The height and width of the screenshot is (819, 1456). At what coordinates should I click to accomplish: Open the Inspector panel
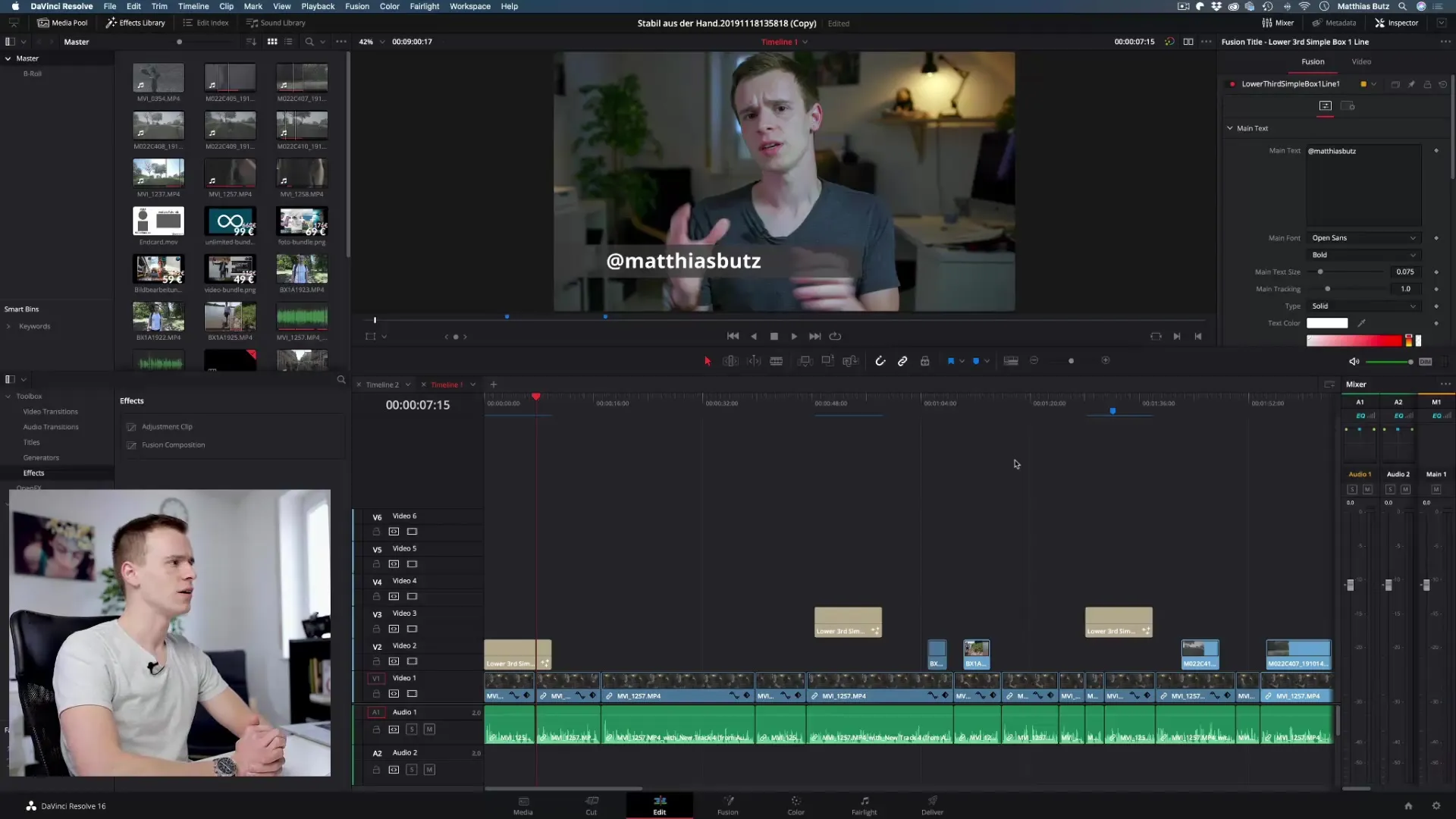coord(1396,23)
